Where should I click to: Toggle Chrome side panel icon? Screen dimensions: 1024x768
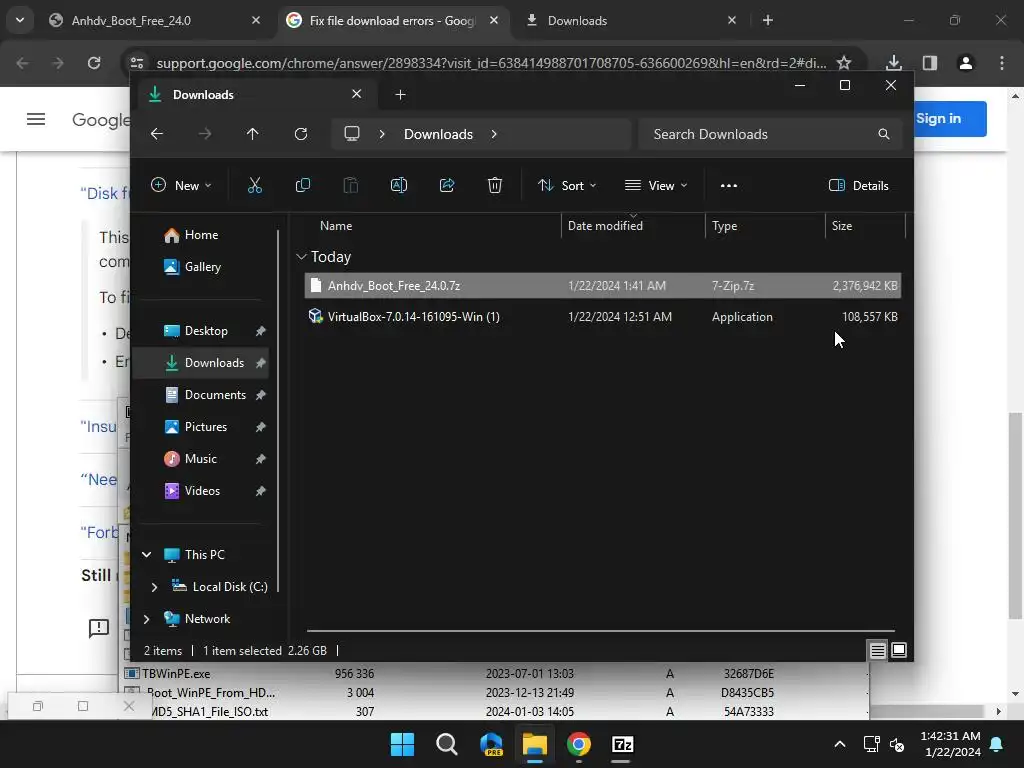[x=930, y=63]
